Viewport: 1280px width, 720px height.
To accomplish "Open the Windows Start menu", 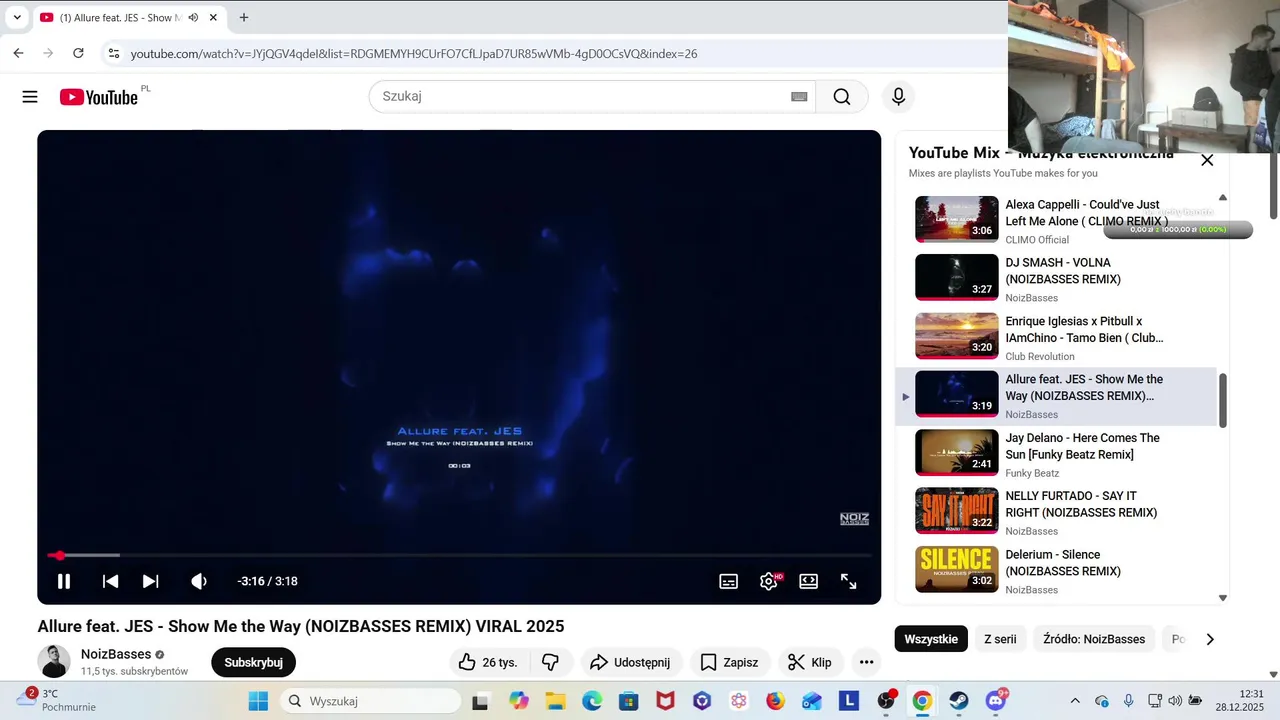I will pyautogui.click(x=258, y=701).
